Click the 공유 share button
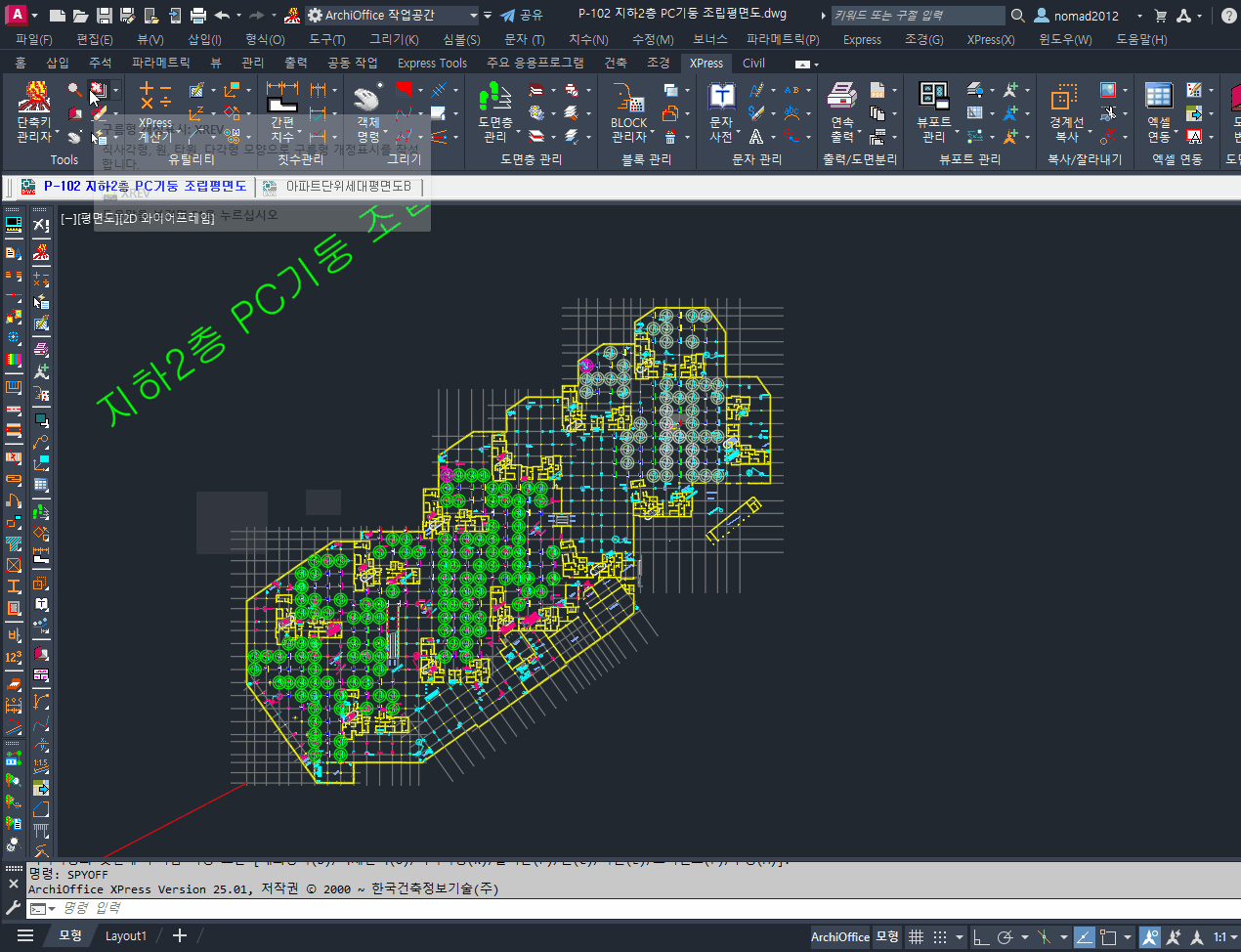Viewport: 1241px width, 952px height. click(522, 16)
